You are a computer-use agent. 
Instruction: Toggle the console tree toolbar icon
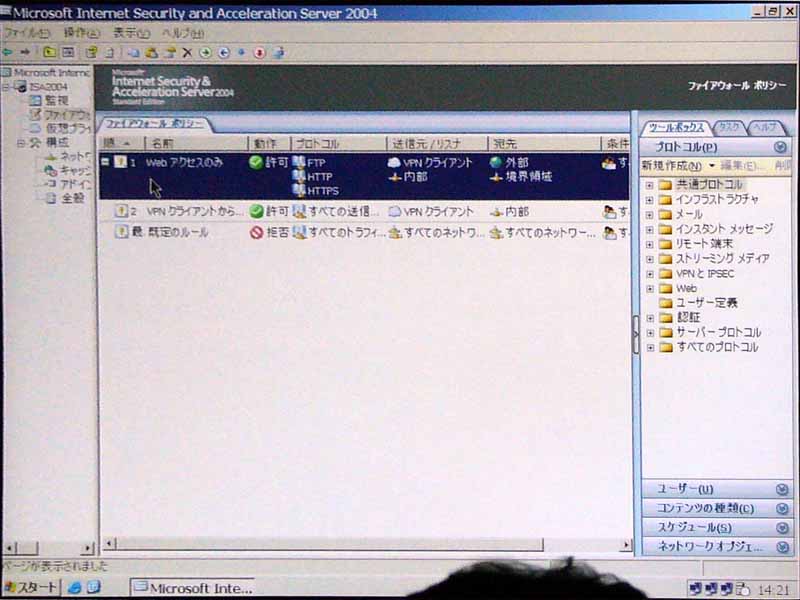tap(68, 52)
